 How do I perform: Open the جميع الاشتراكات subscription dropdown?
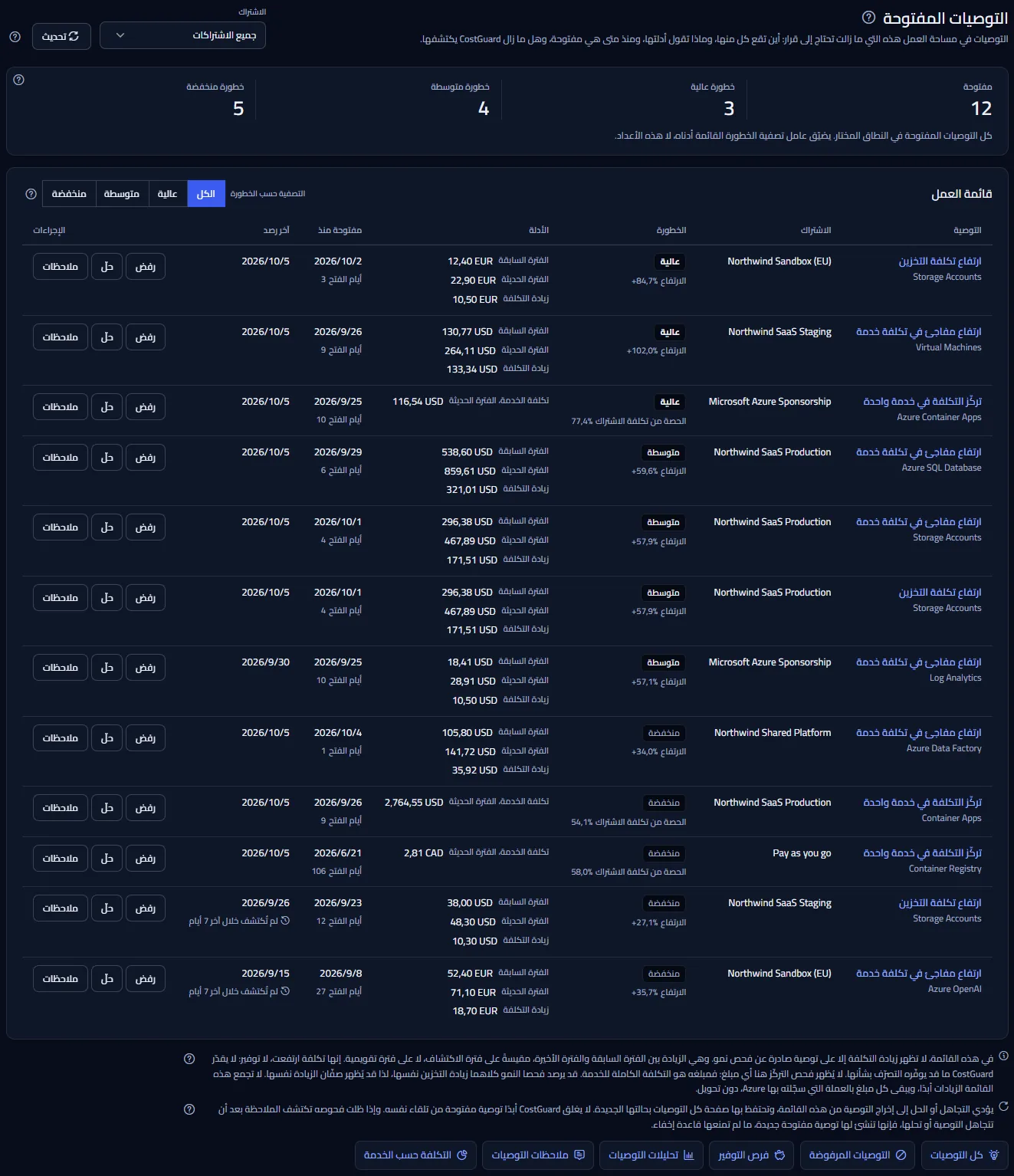point(182,35)
